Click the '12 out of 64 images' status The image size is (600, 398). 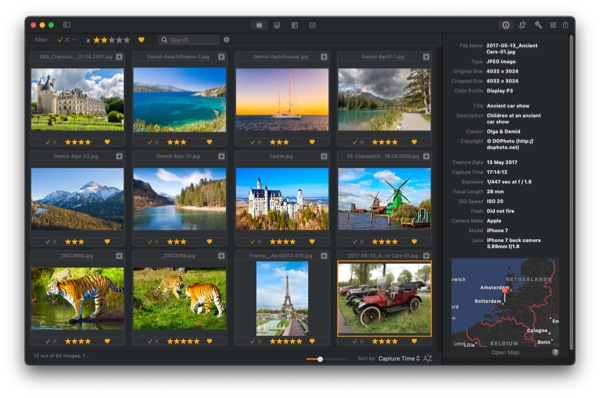61,356
